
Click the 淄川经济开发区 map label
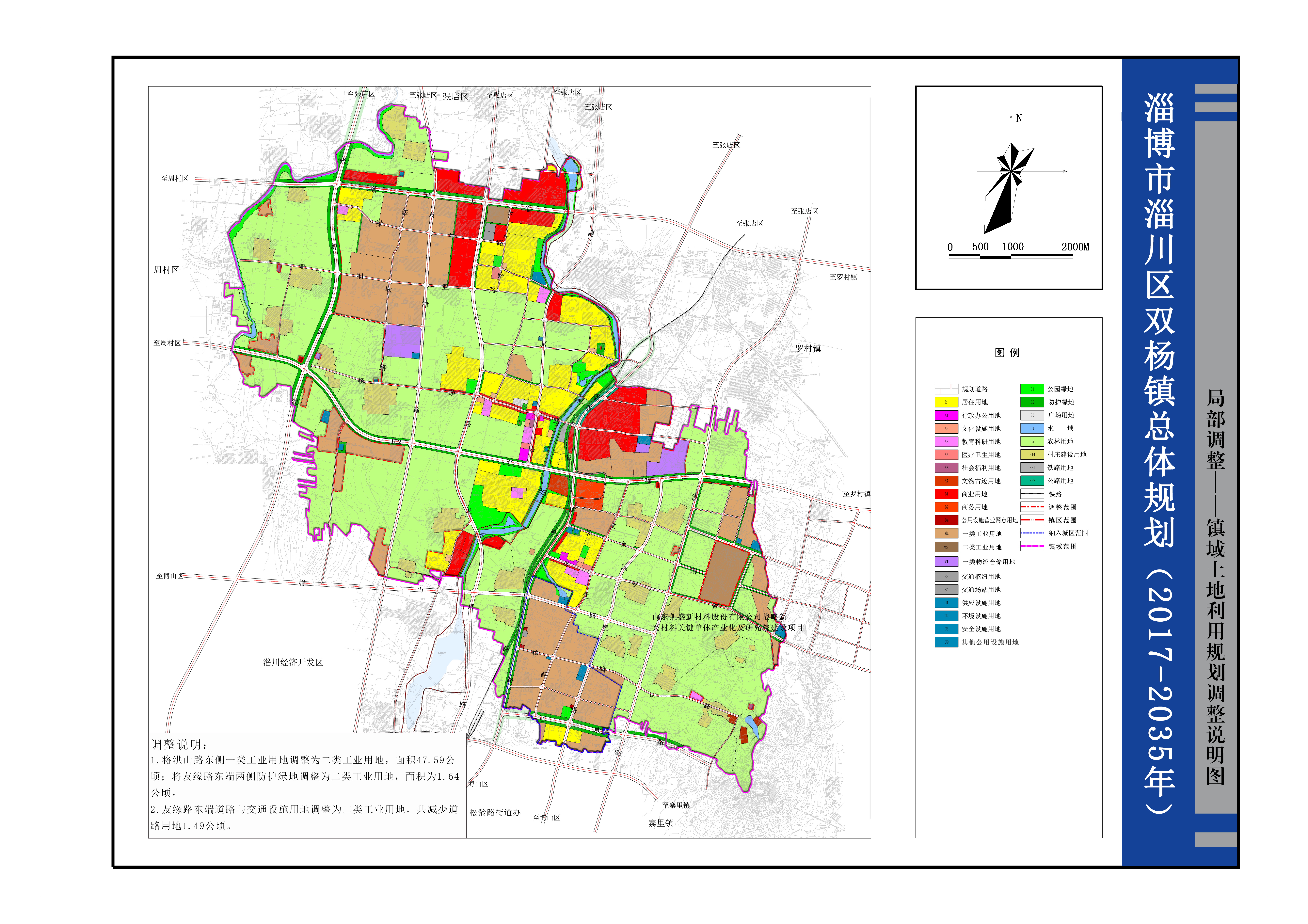pyautogui.click(x=293, y=662)
